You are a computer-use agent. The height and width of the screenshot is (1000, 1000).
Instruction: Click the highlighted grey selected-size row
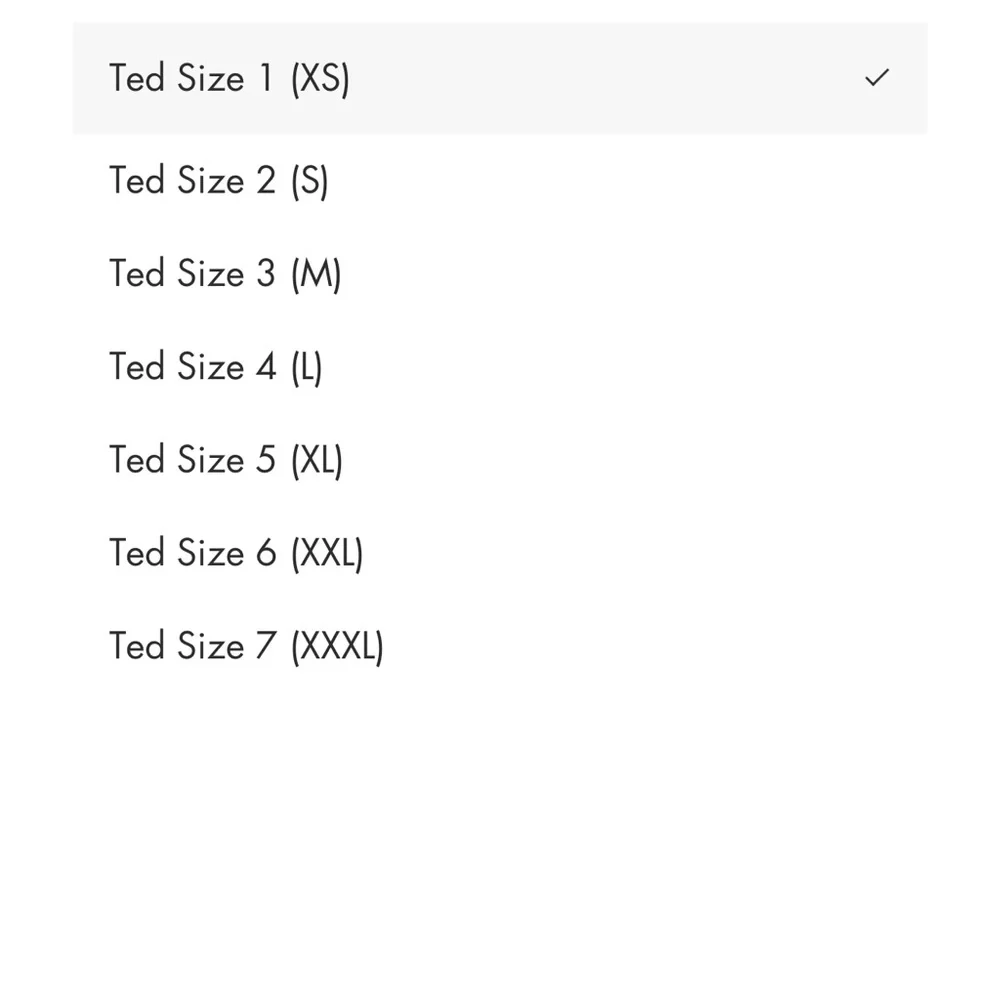(x=500, y=78)
